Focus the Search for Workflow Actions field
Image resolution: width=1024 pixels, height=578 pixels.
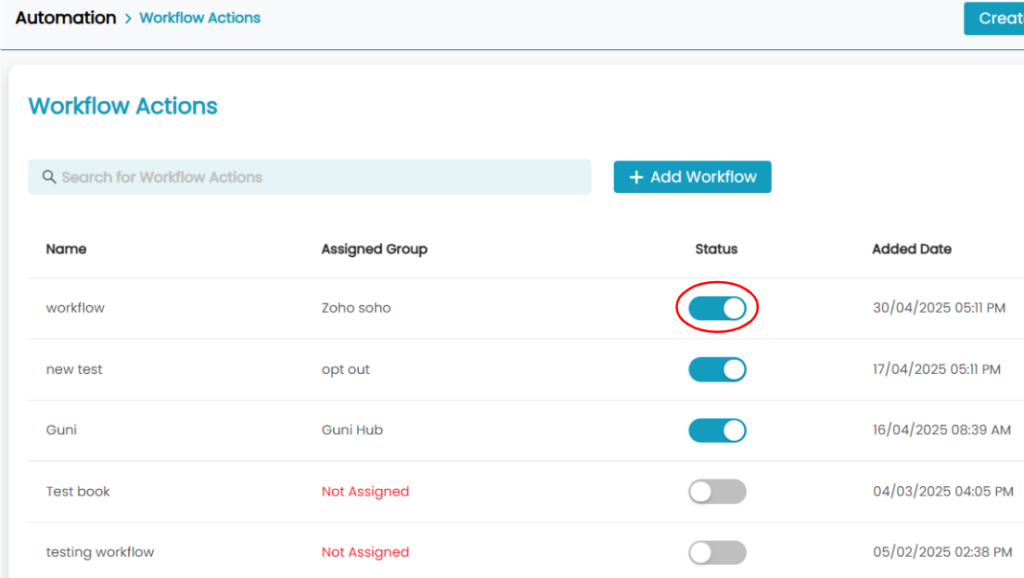[310, 177]
